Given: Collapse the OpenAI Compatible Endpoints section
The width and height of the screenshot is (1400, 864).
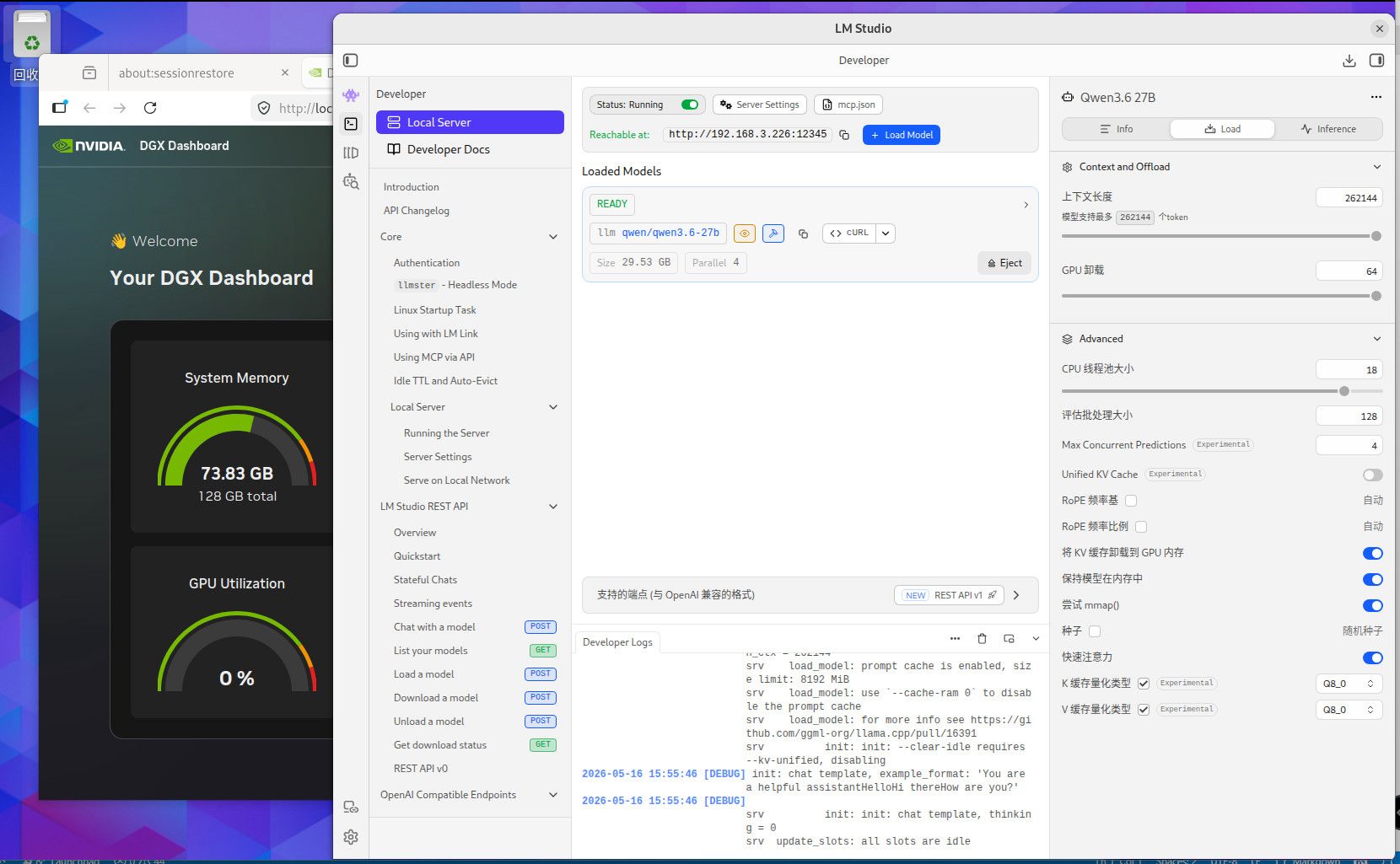Looking at the screenshot, I should coord(553,795).
